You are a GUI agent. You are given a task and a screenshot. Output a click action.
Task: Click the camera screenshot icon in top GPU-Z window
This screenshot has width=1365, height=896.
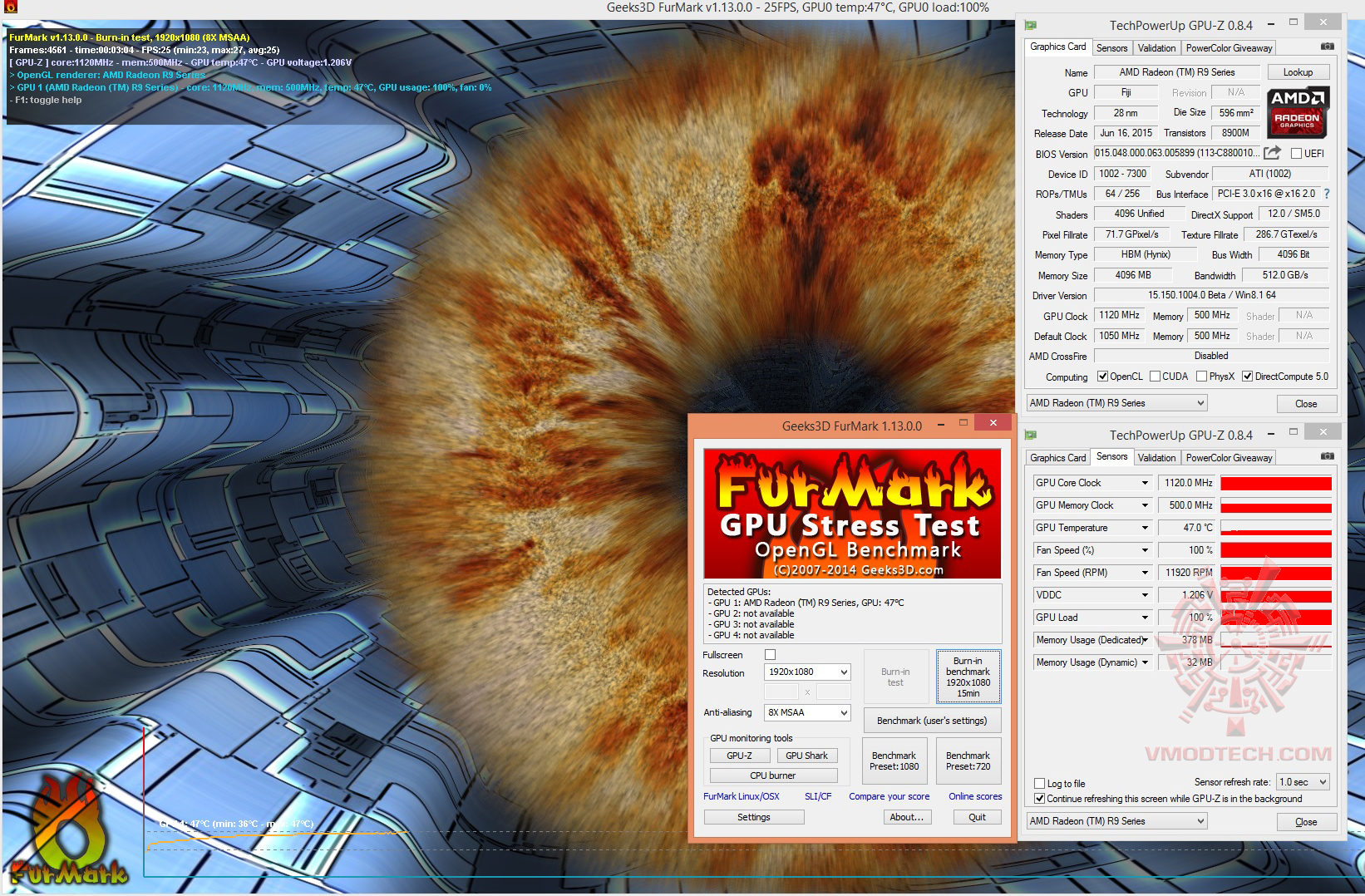[x=1328, y=47]
